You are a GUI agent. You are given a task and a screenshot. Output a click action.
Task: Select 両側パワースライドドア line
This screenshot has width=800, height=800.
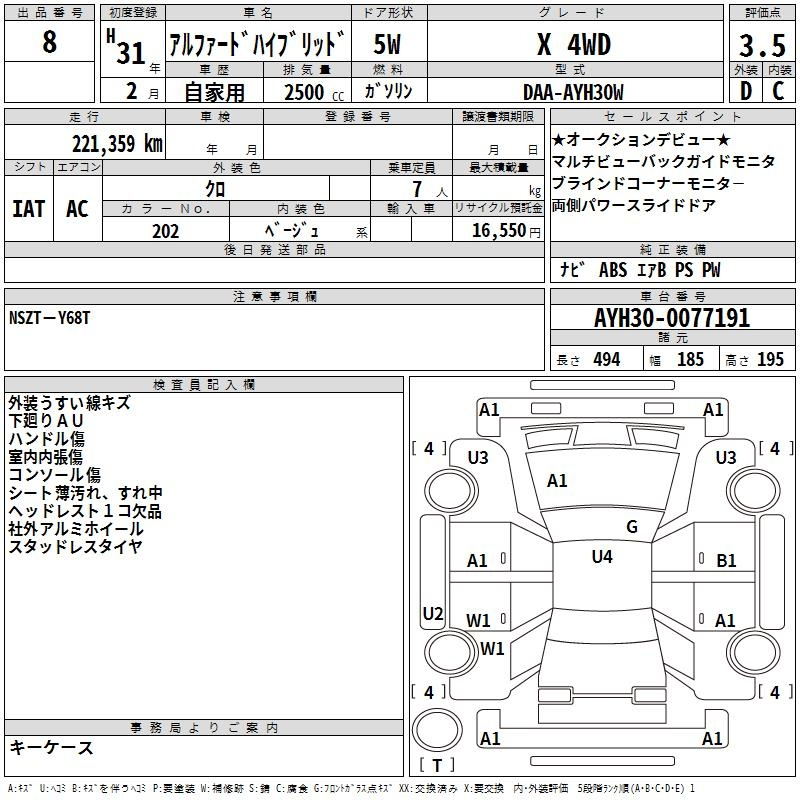pos(634,205)
